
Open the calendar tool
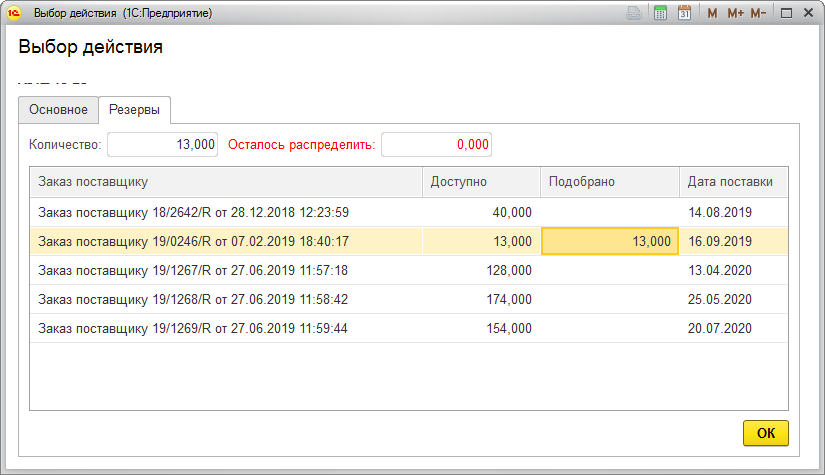tap(685, 14)
